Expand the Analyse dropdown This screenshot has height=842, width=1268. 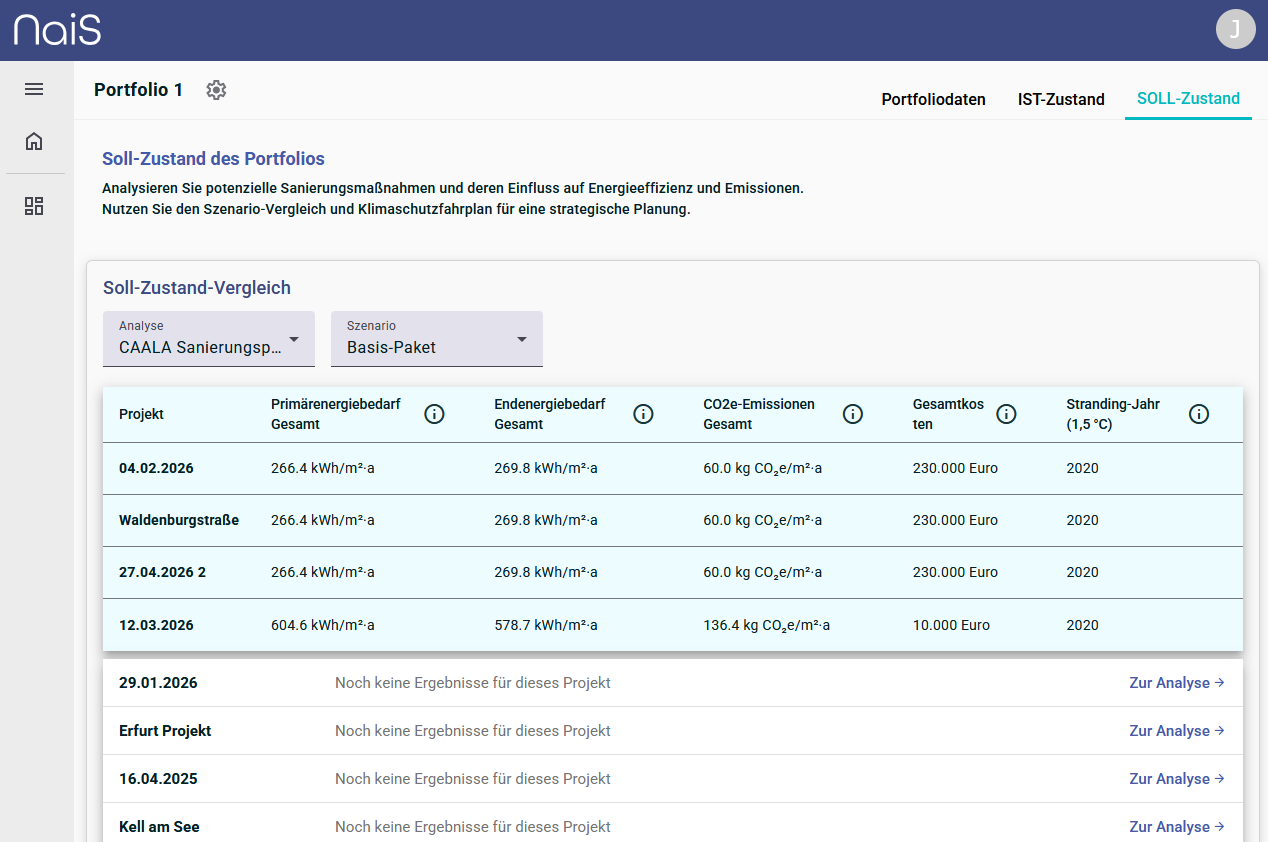pyautogui.click(x=209, y=339)
